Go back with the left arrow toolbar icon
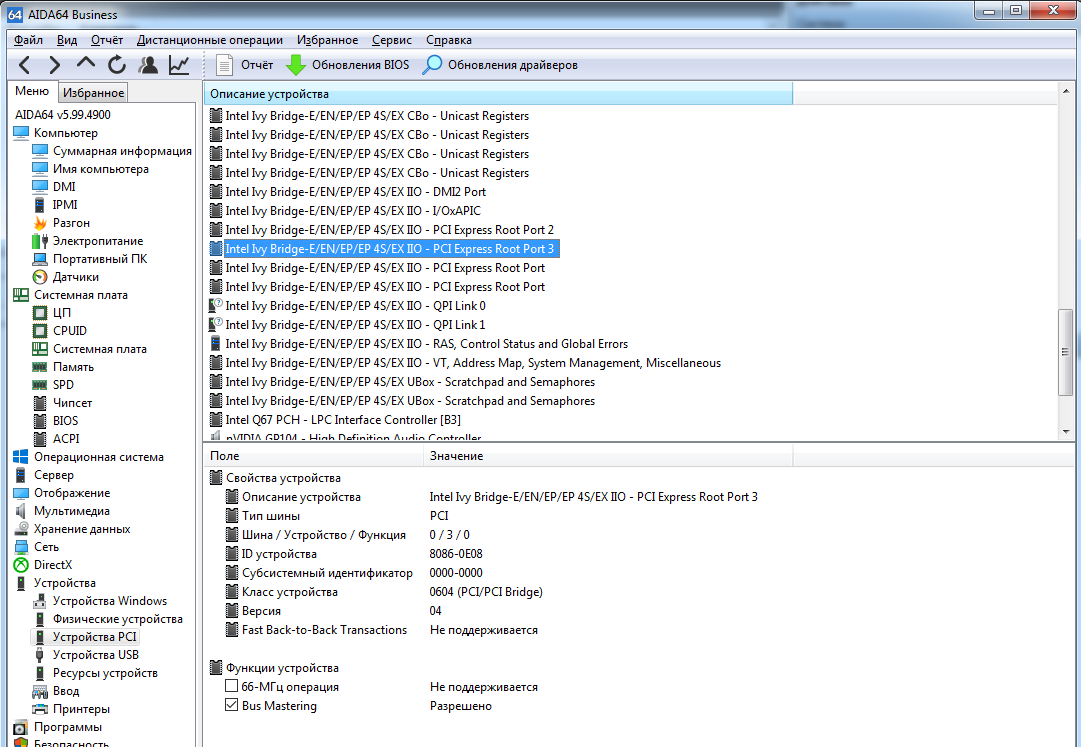 [25, 65]
